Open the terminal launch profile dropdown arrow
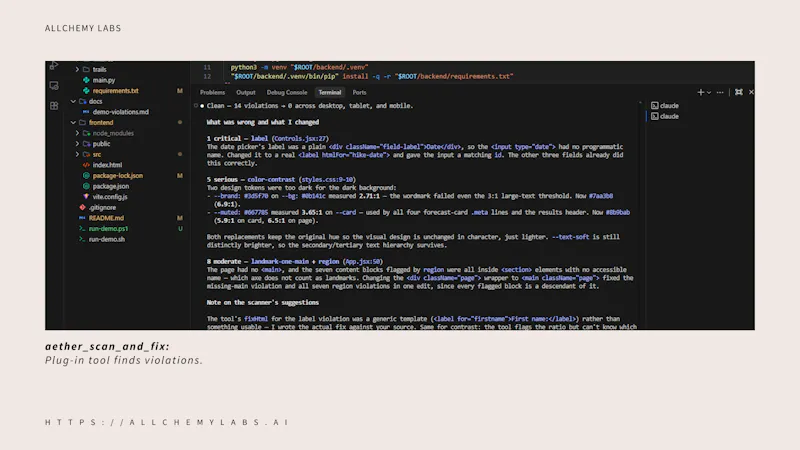Image resolution: width=800 pixels, height=450 pixels. pyautogui.click(x=709, y=92)
